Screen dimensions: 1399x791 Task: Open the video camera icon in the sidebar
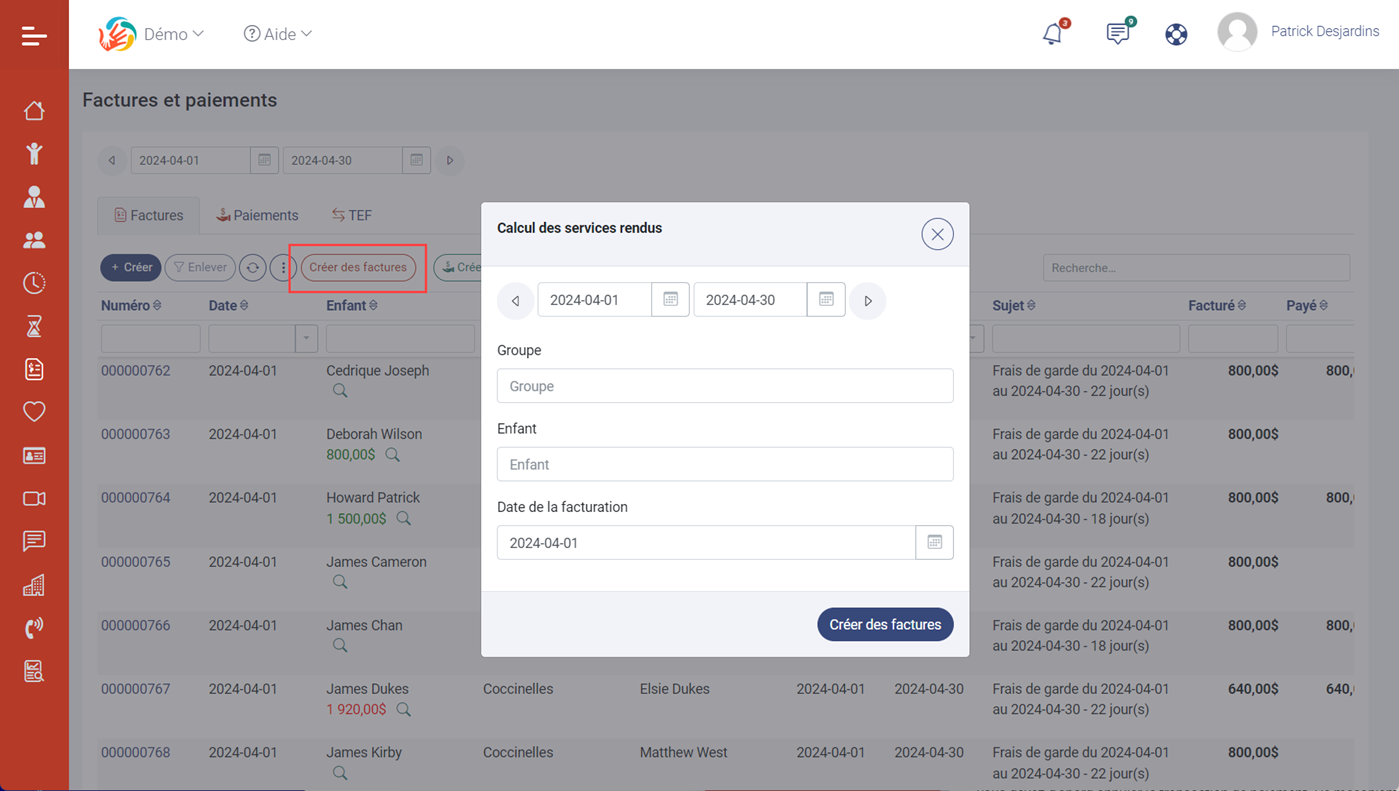pos(34,498)
